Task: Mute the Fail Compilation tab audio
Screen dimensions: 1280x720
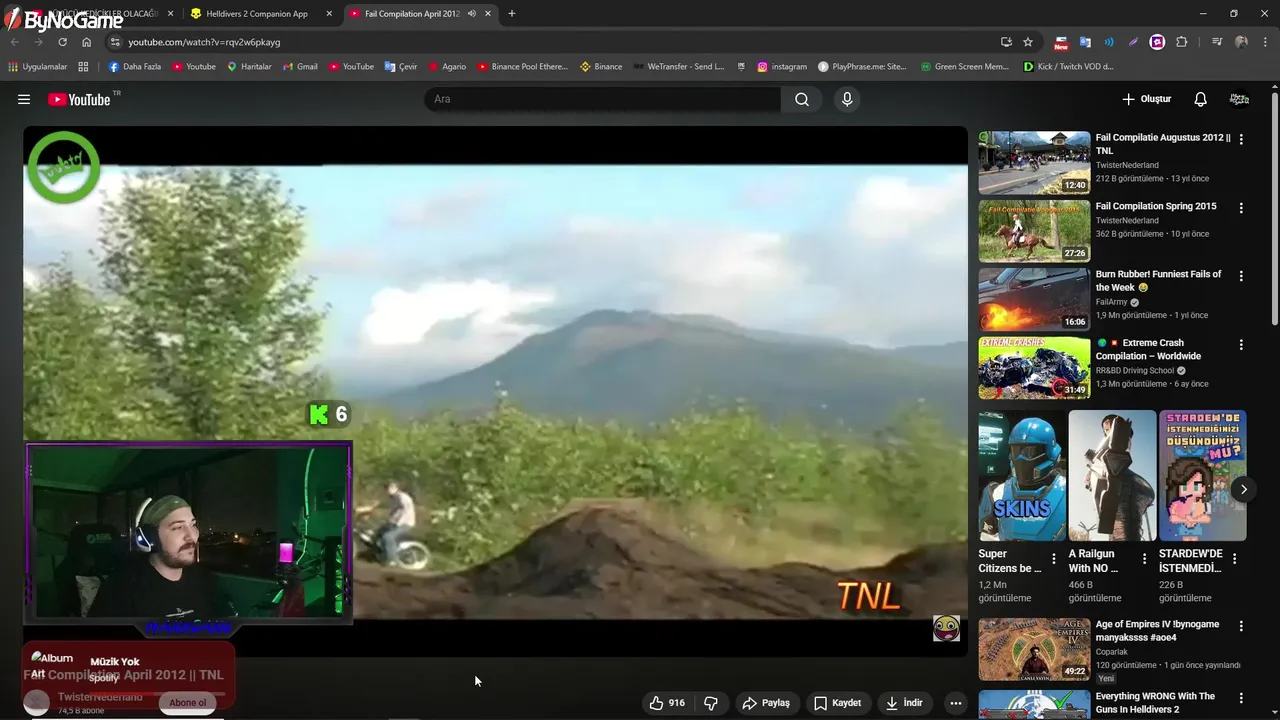Action: [471, 14]
